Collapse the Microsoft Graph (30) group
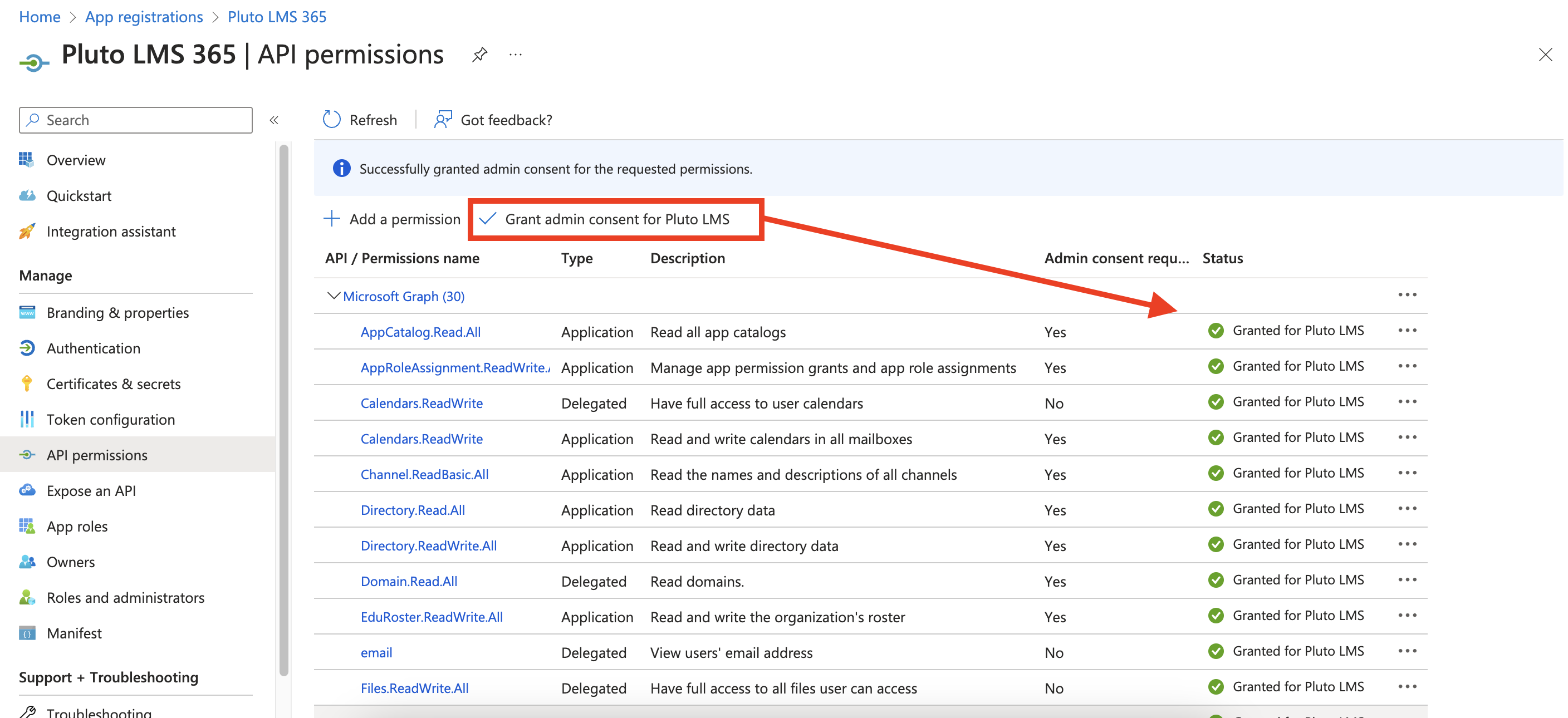This screenshot has width=1568, height=718. point(334,296)
